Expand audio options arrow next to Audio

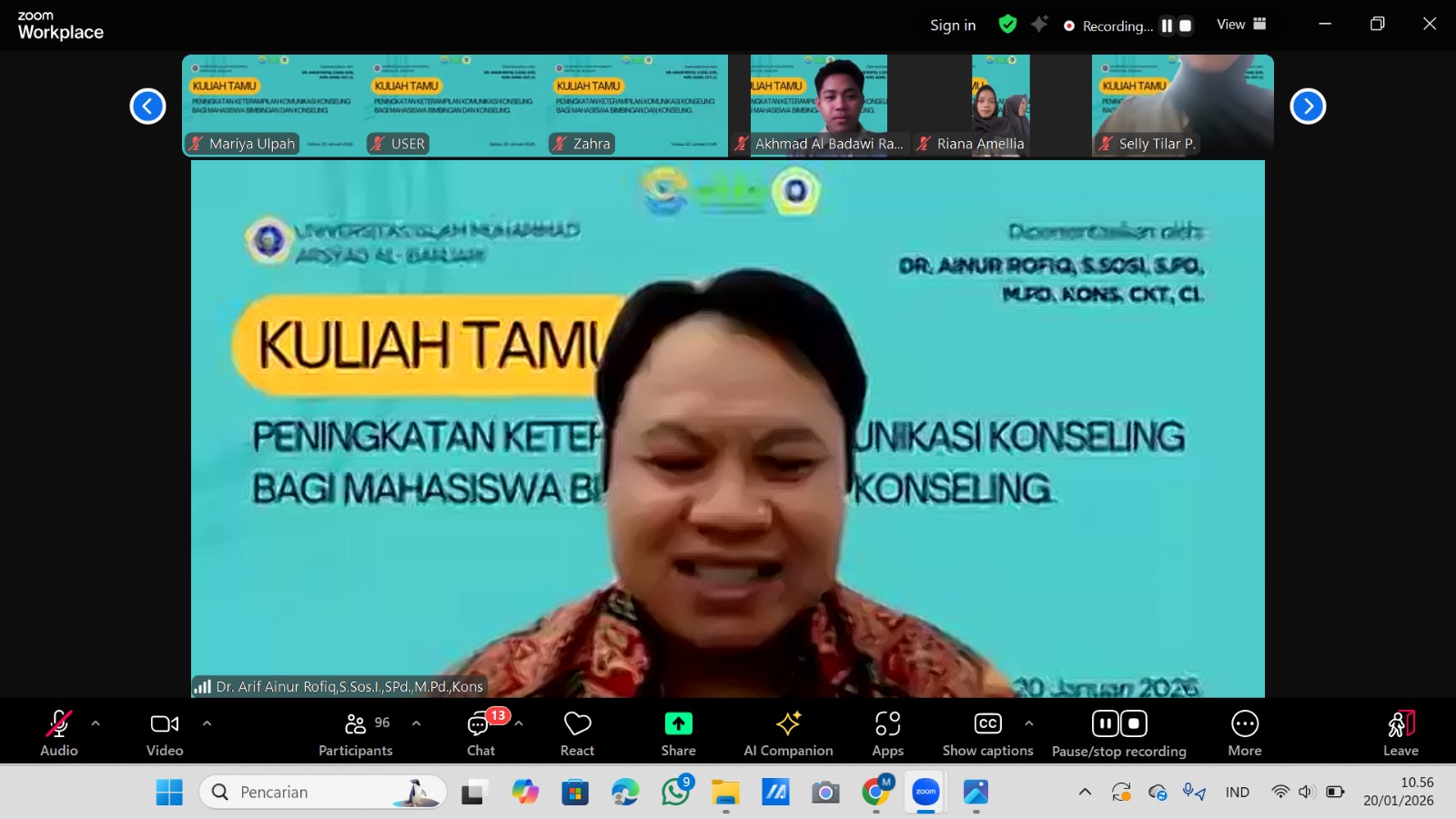pos(96,723)
